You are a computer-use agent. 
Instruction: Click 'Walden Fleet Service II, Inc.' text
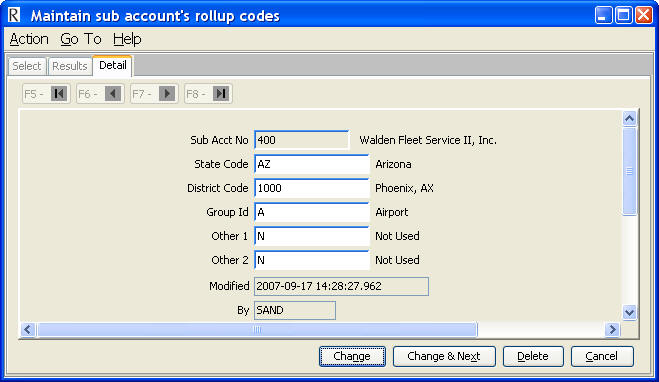(428, 140)
